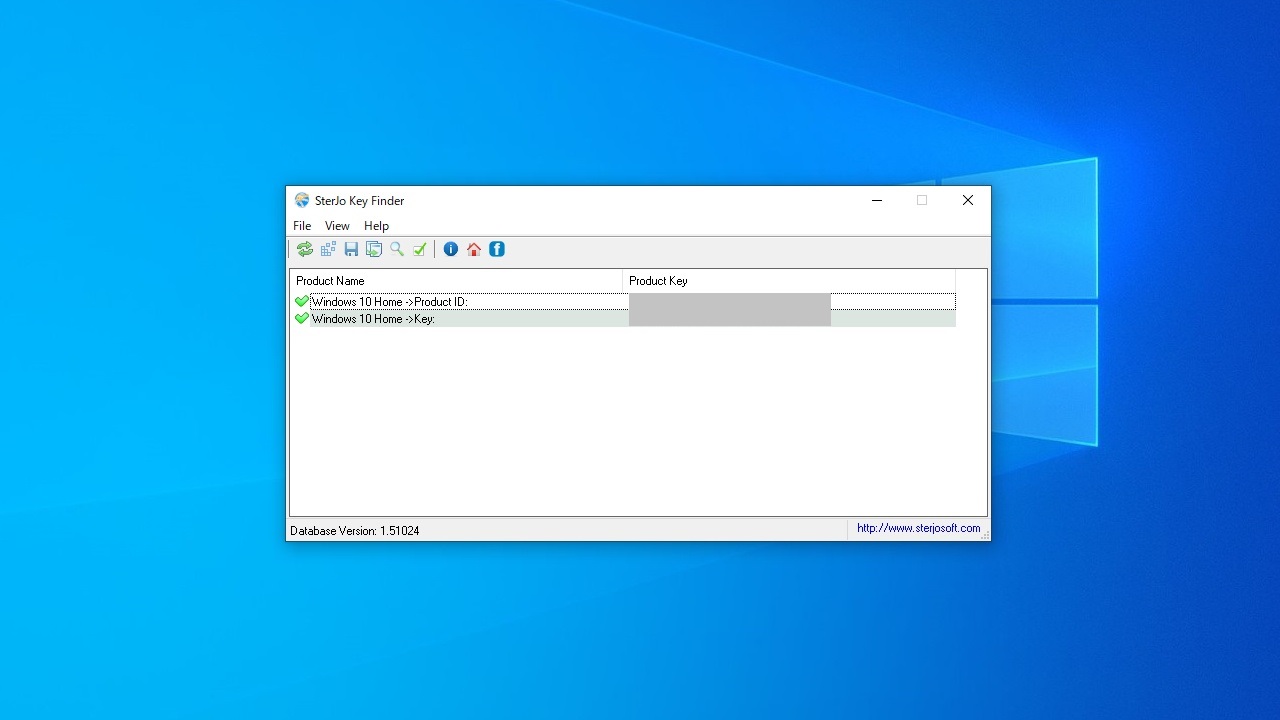Click the green checkmark box toolbar icon

pos(420,249)
